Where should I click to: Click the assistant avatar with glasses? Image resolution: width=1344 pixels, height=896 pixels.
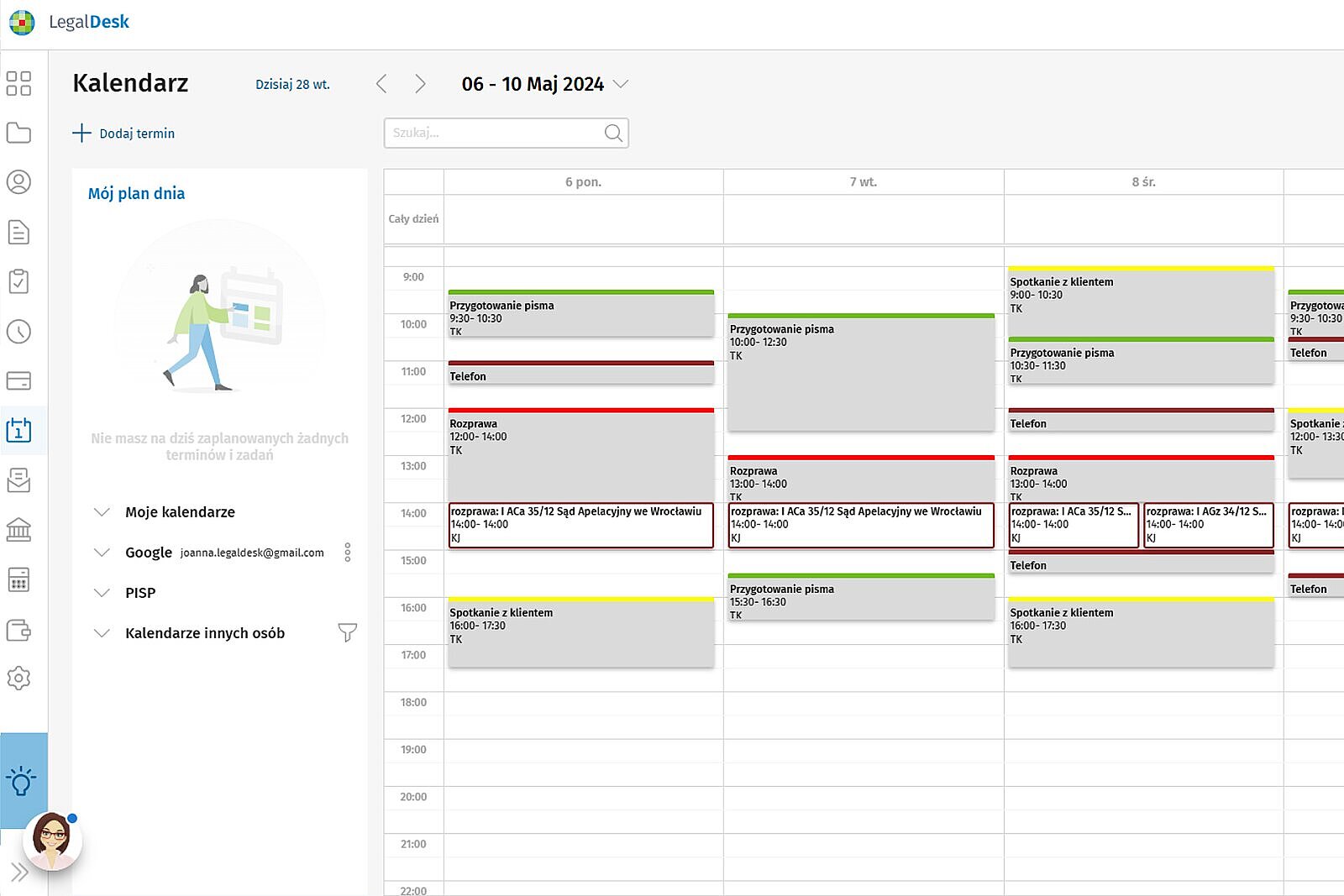52,840
